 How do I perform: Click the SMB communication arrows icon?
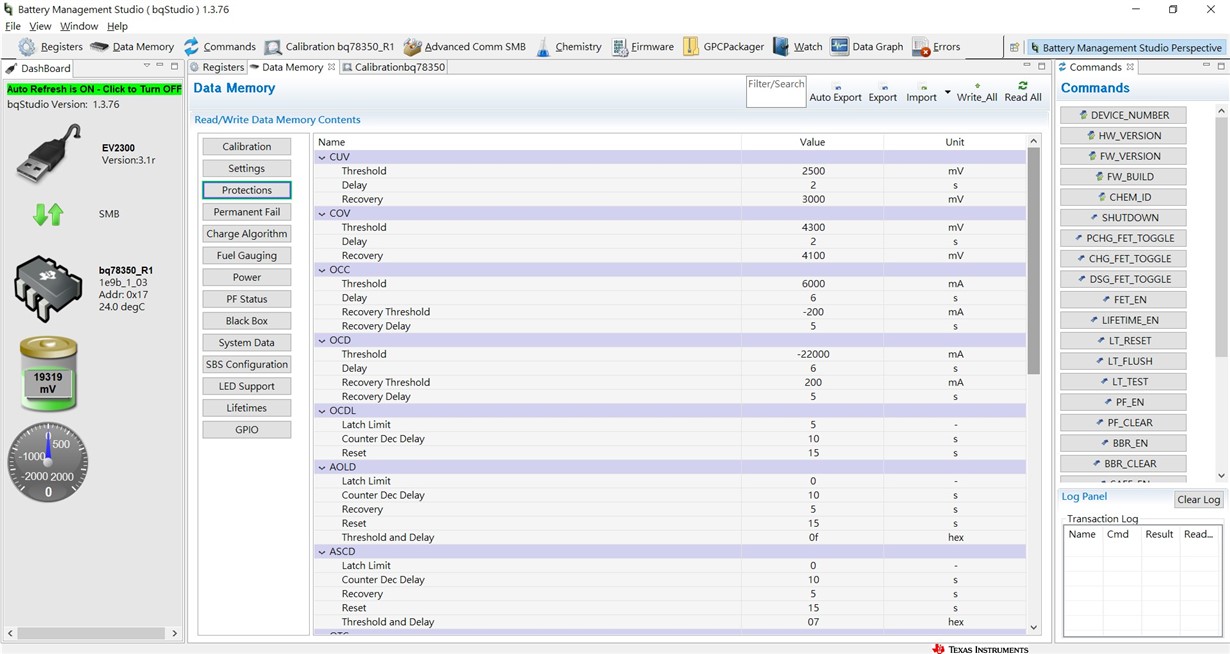(48, 214)
